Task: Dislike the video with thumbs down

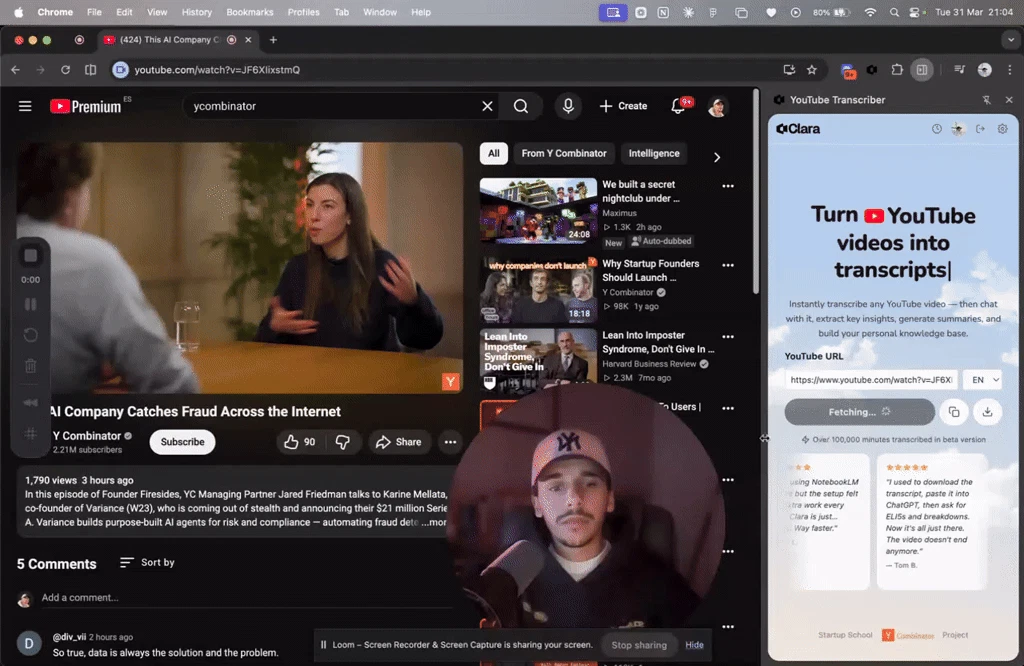Action: click(x=342, y=442)
